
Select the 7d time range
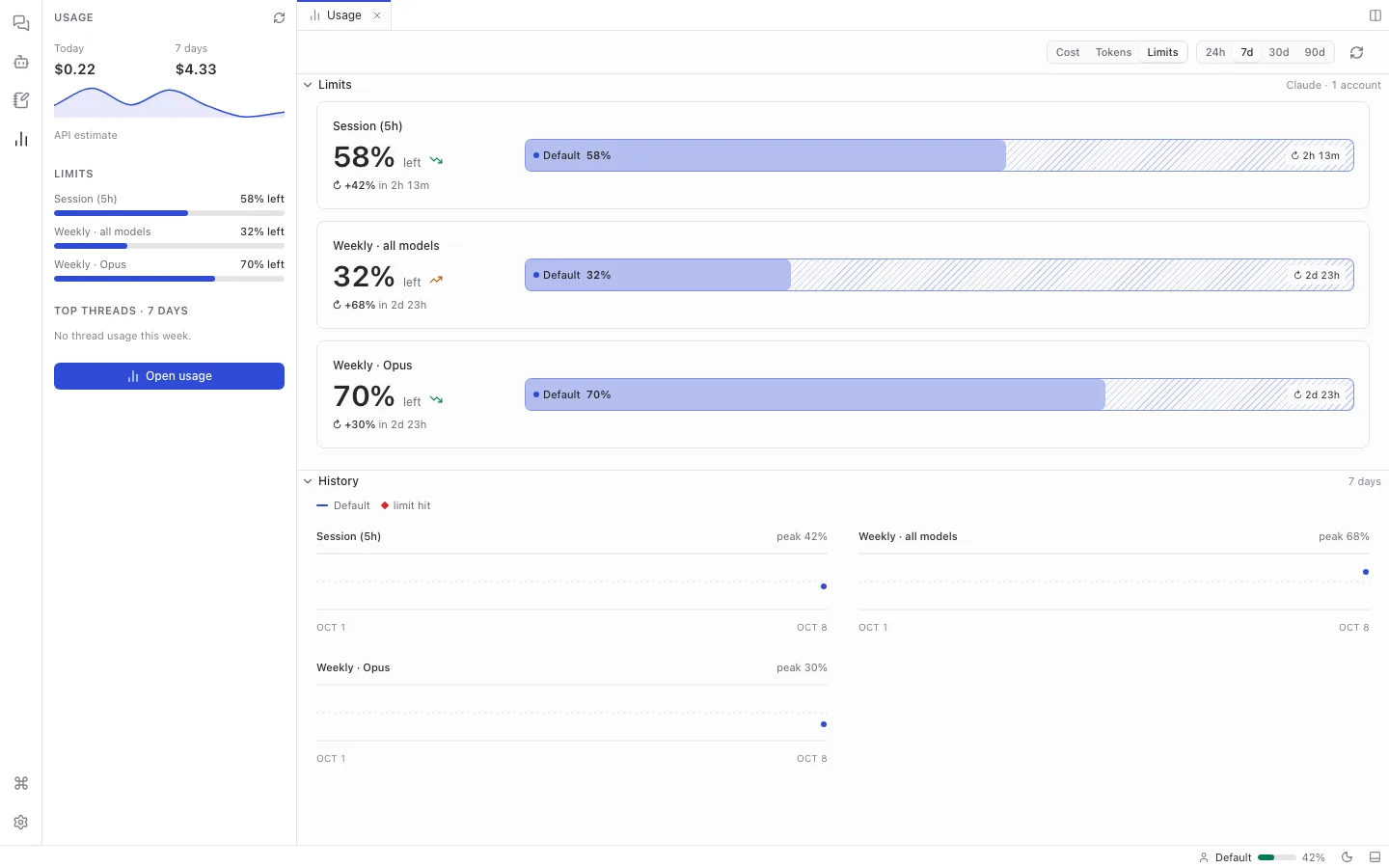[x=1247, y=52]
